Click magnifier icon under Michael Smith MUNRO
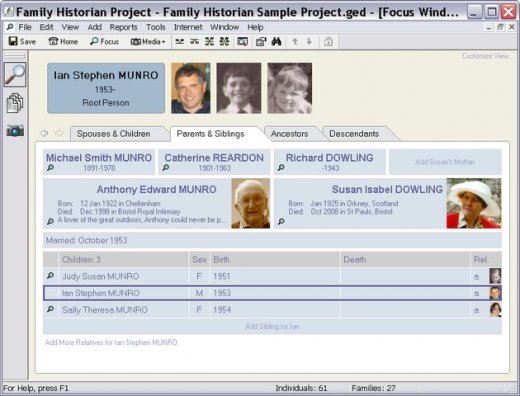 (50, 168)
